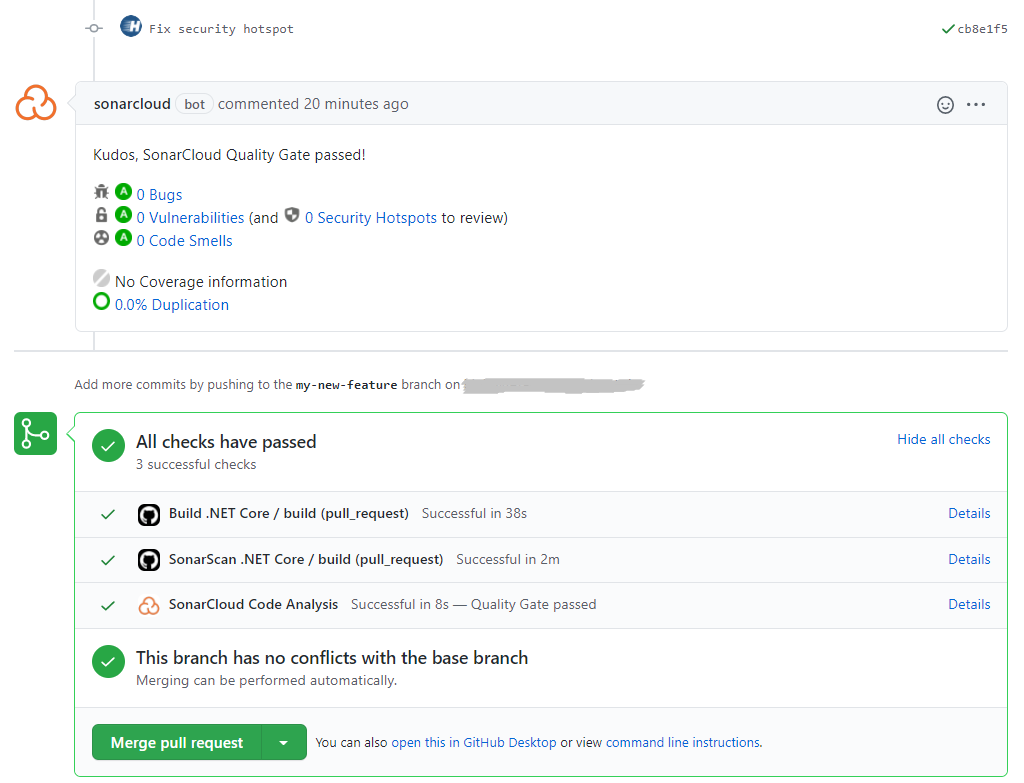1024x783 pixels.
Task: Click the unlocked padlock vulnerability icon
Action: (101, 215)
